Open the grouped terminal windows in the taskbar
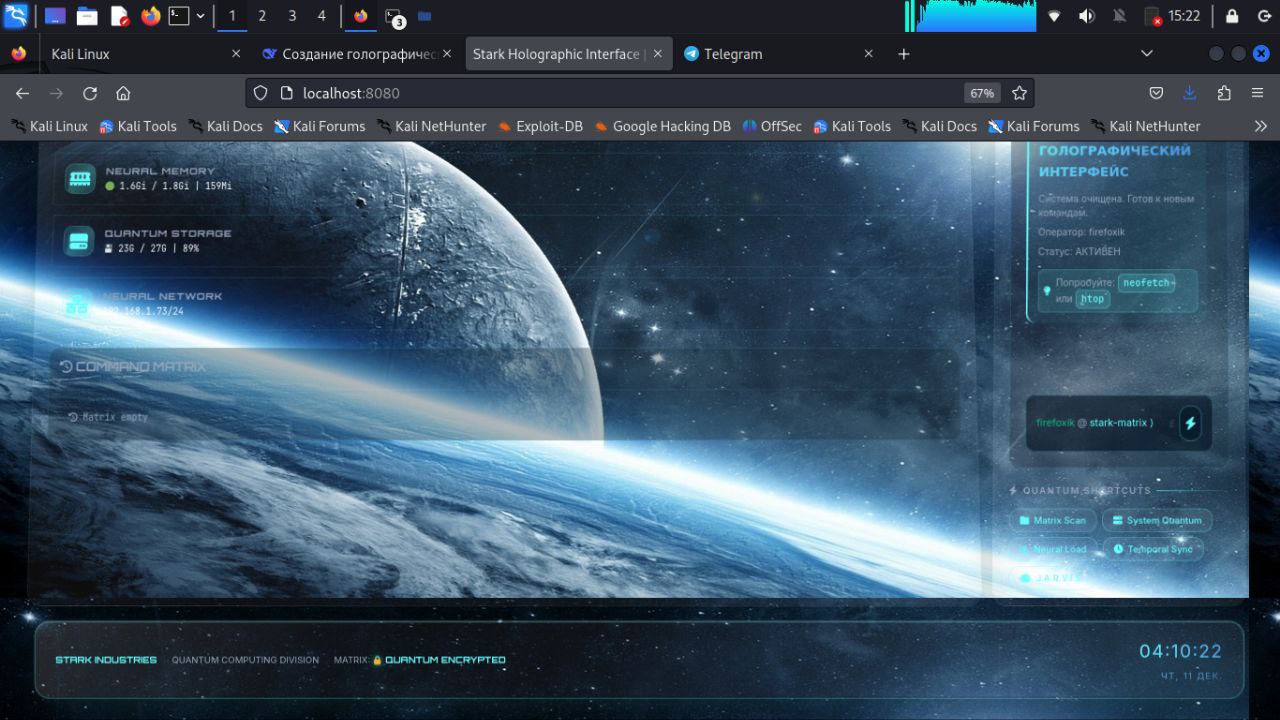This screenshot has width=1280, height=720. pyautogui.click(x=395, y=17)
